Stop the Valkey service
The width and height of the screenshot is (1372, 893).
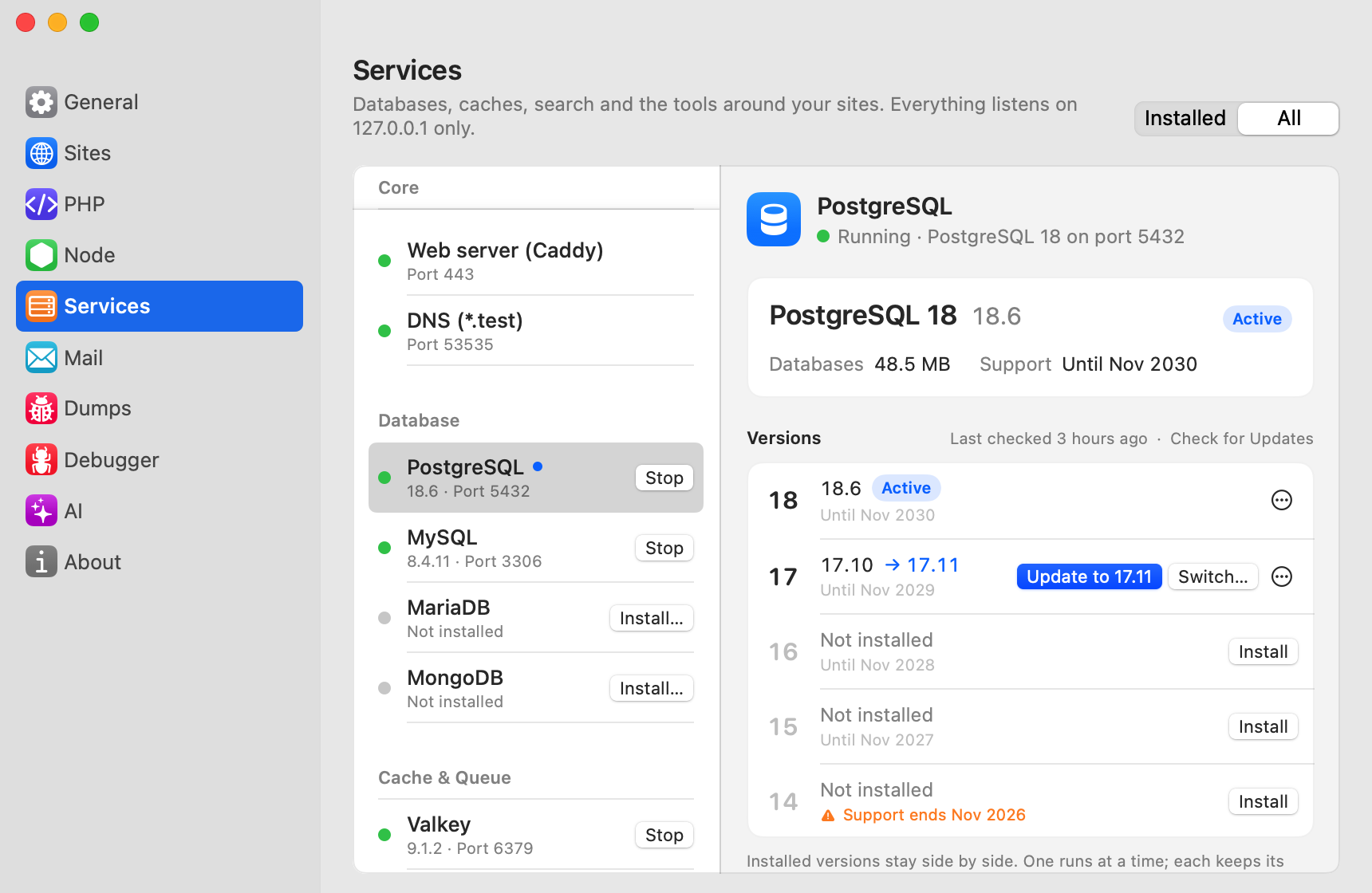point(664,835)
